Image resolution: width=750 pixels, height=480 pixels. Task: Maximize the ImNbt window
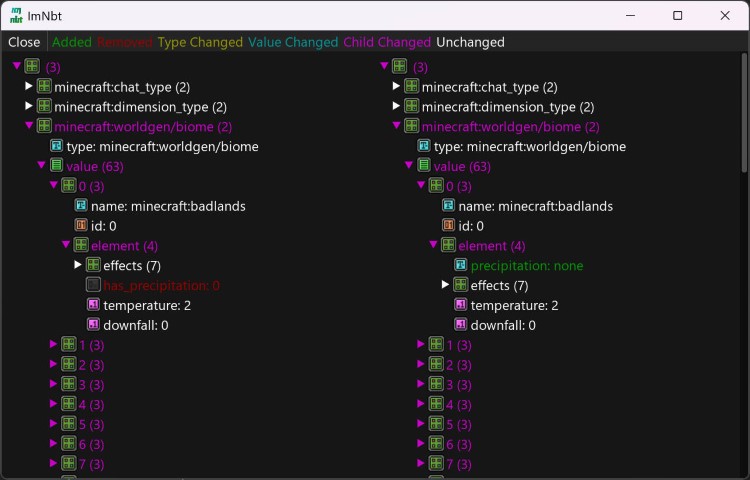pos(677,15)
